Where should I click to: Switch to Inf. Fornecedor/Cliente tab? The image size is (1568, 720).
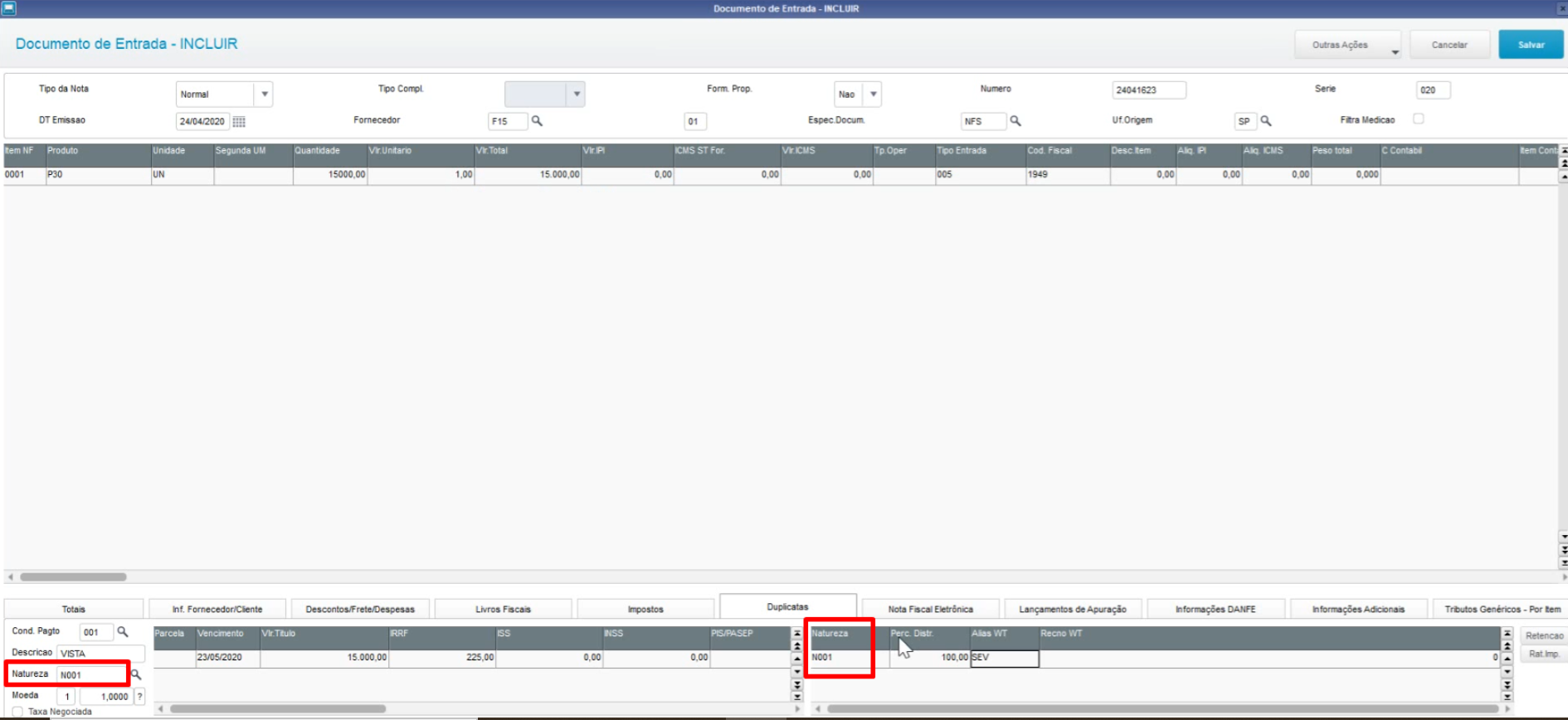point(217,609)
